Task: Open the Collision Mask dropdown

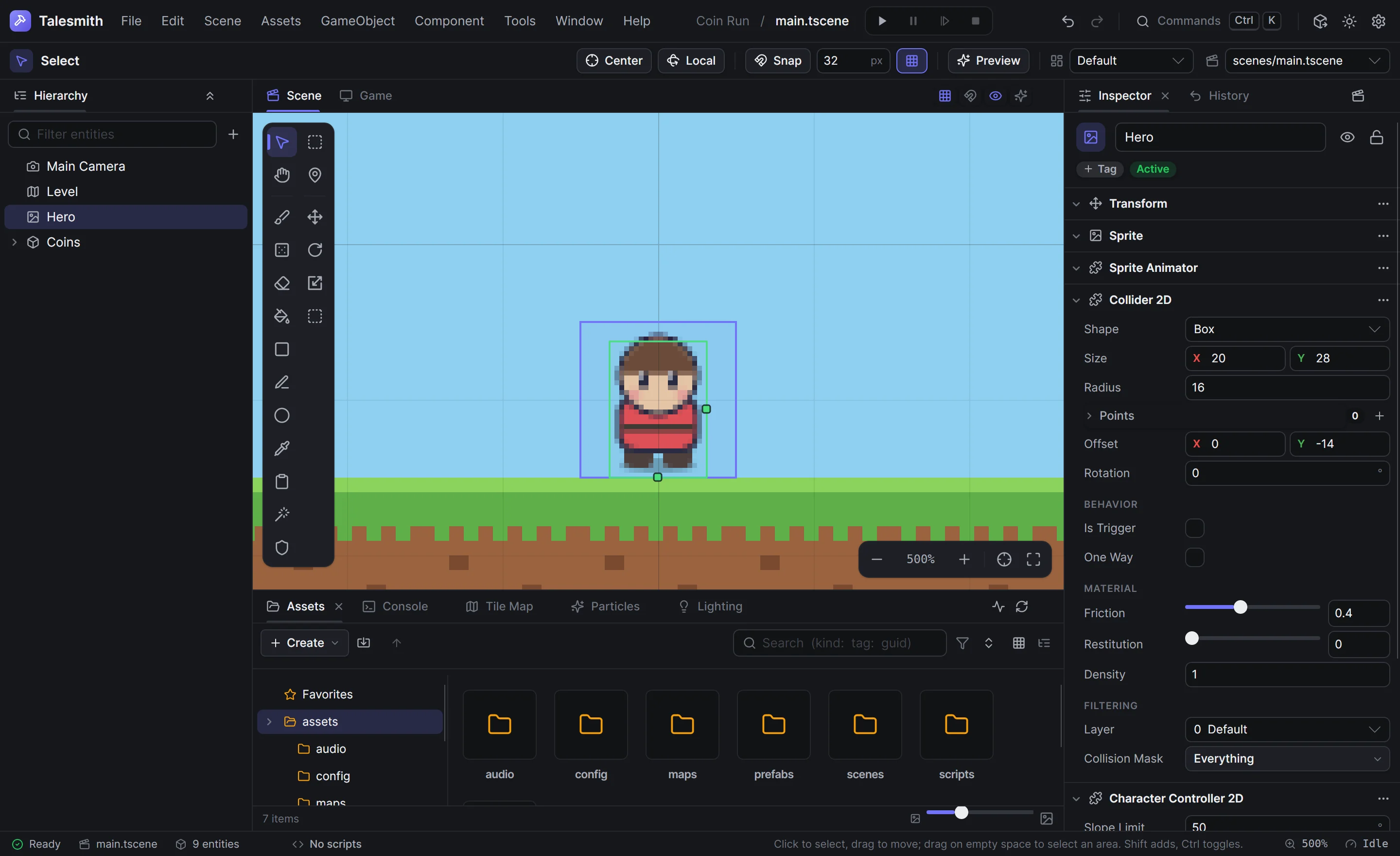Action: tap(1288, 759)
